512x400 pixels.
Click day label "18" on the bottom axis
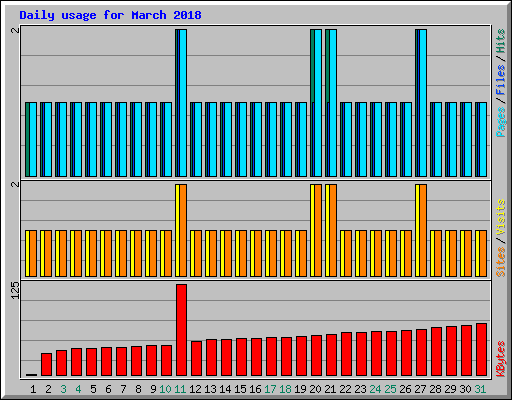(x=285, y=389)
